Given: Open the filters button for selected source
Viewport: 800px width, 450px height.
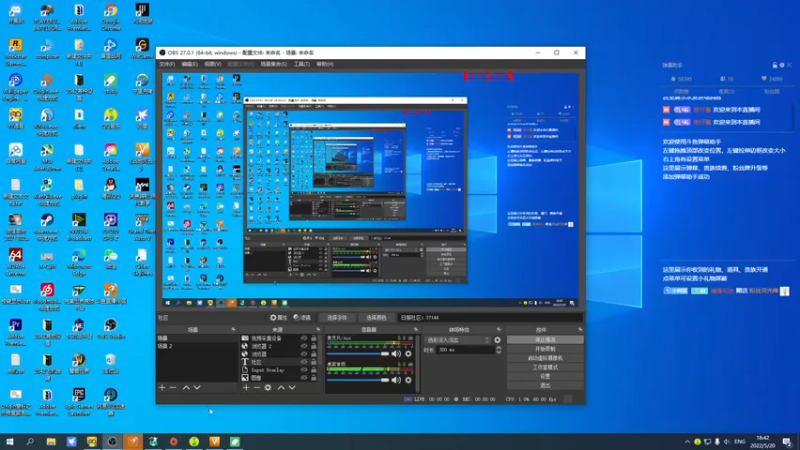Looking at the screenshot, I should click(x=302, y=317).
